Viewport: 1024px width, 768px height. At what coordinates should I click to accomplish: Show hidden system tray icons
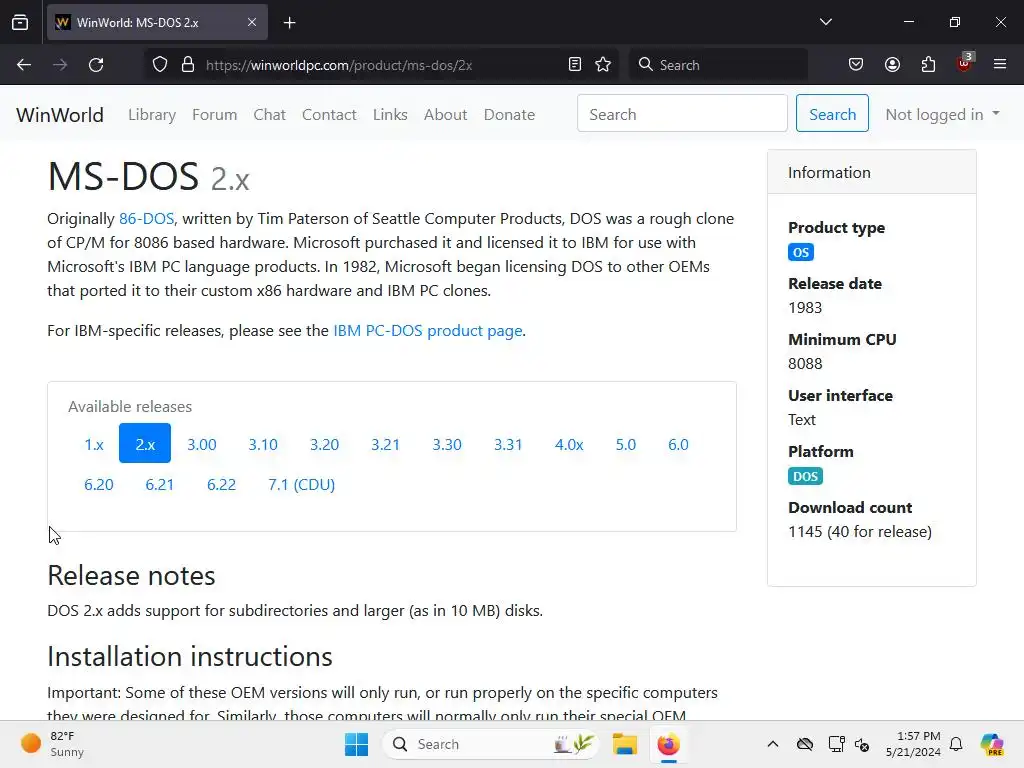[773, 744]
